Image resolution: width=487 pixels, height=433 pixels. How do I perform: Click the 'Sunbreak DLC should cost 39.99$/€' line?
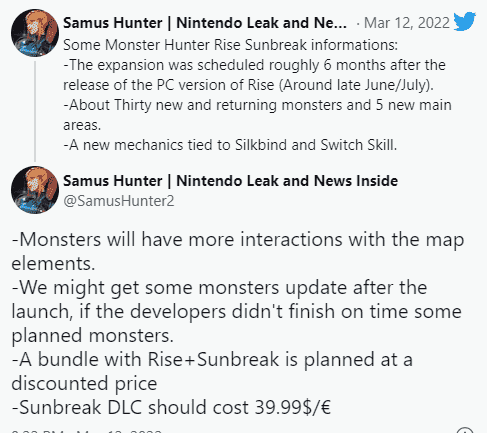[x=171, y=408]
